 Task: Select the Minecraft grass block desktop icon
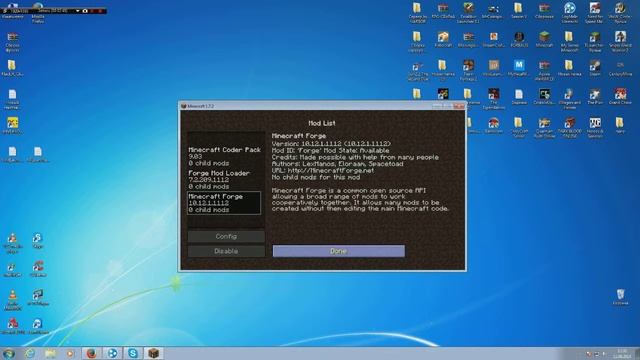coord(544,40)
